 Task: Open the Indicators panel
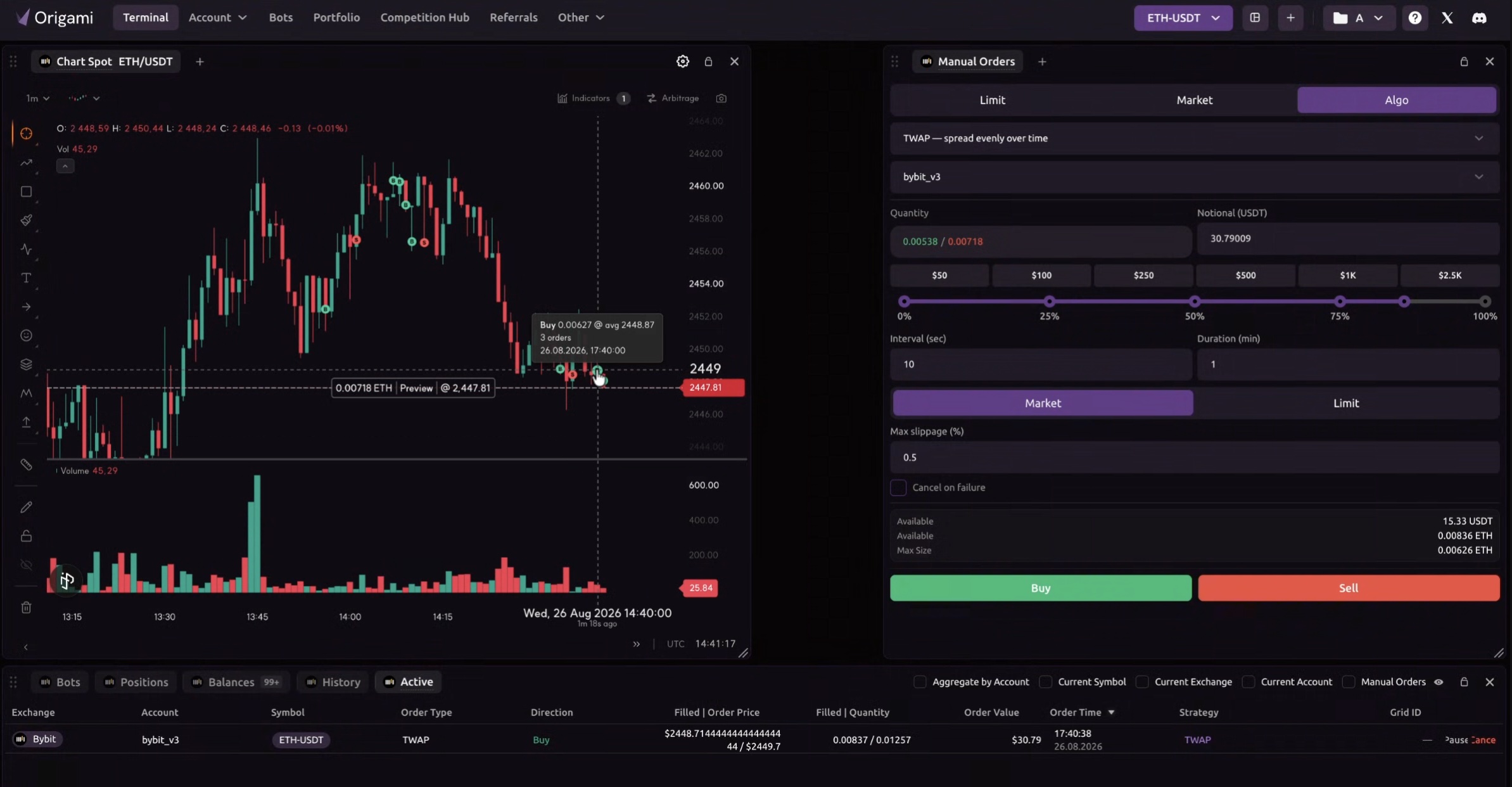coord(594,98)
